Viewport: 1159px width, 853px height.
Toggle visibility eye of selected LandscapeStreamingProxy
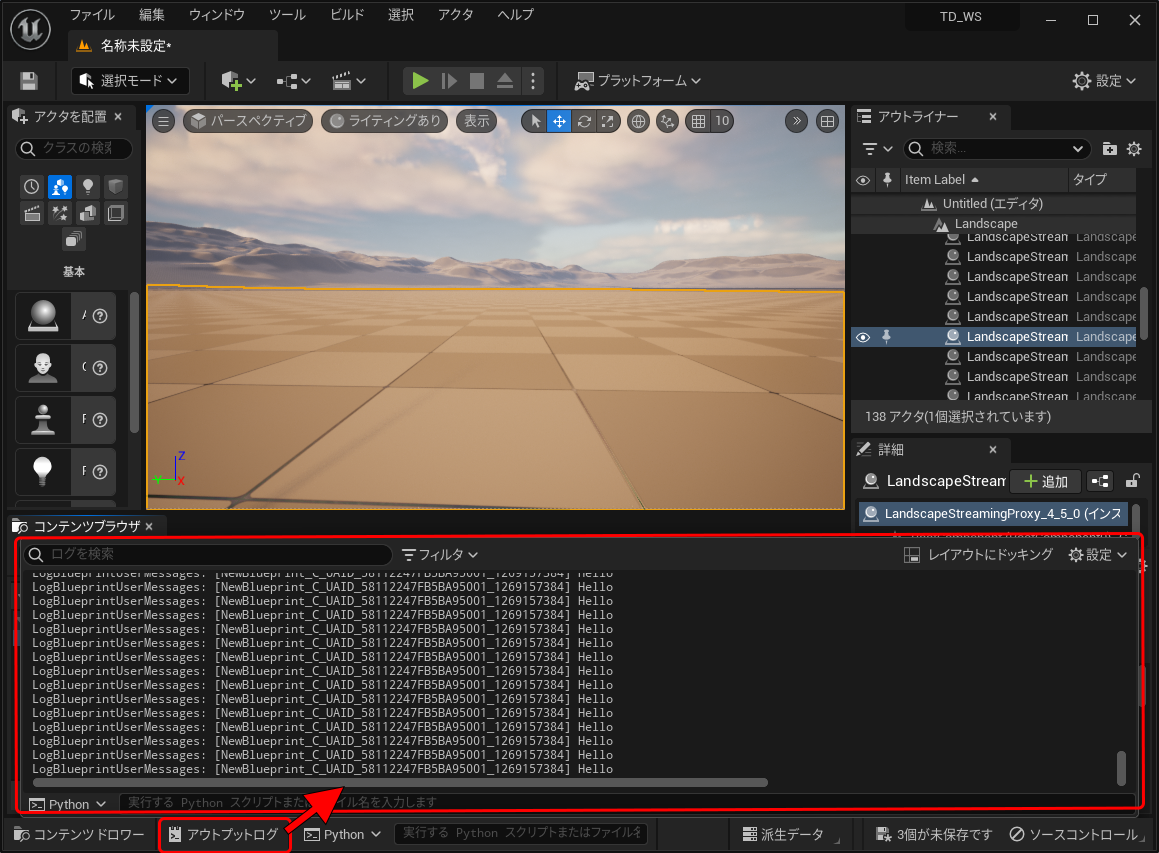pos(863,337)
